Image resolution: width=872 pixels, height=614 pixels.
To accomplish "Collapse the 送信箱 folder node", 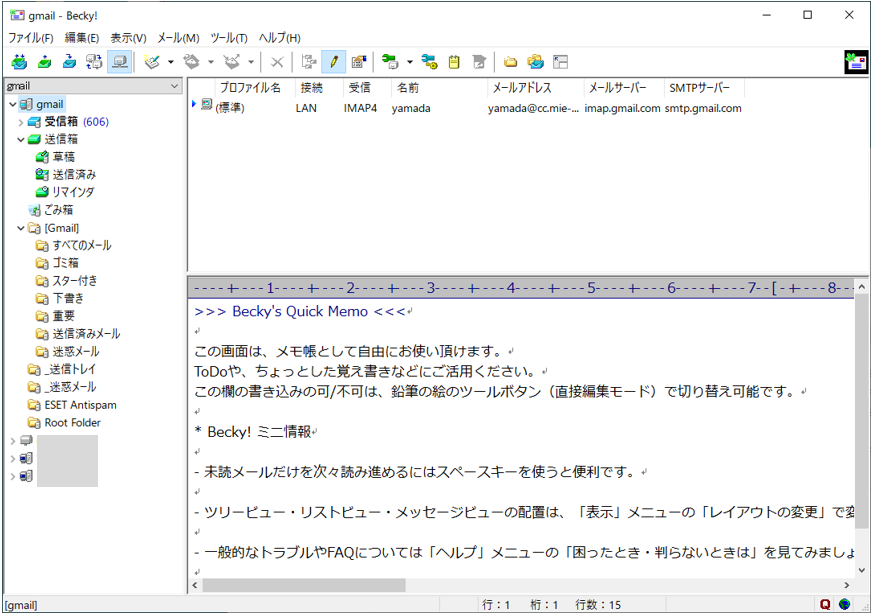I will 21,140.
